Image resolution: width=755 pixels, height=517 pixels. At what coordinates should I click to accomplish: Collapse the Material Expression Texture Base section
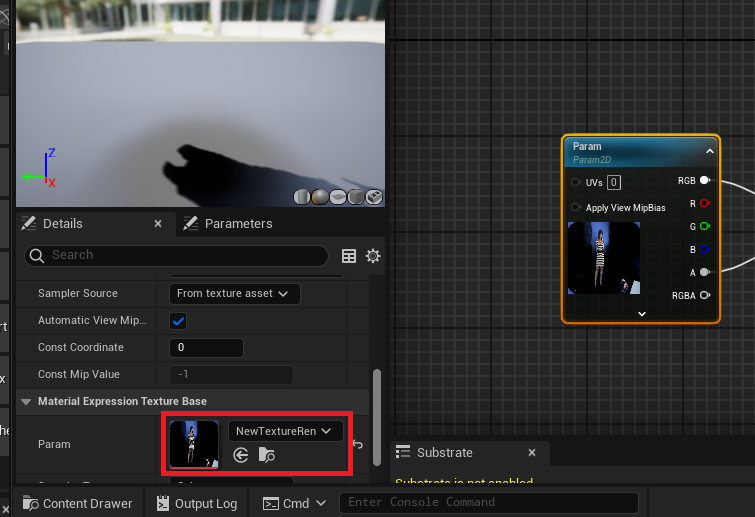point(25,402)
